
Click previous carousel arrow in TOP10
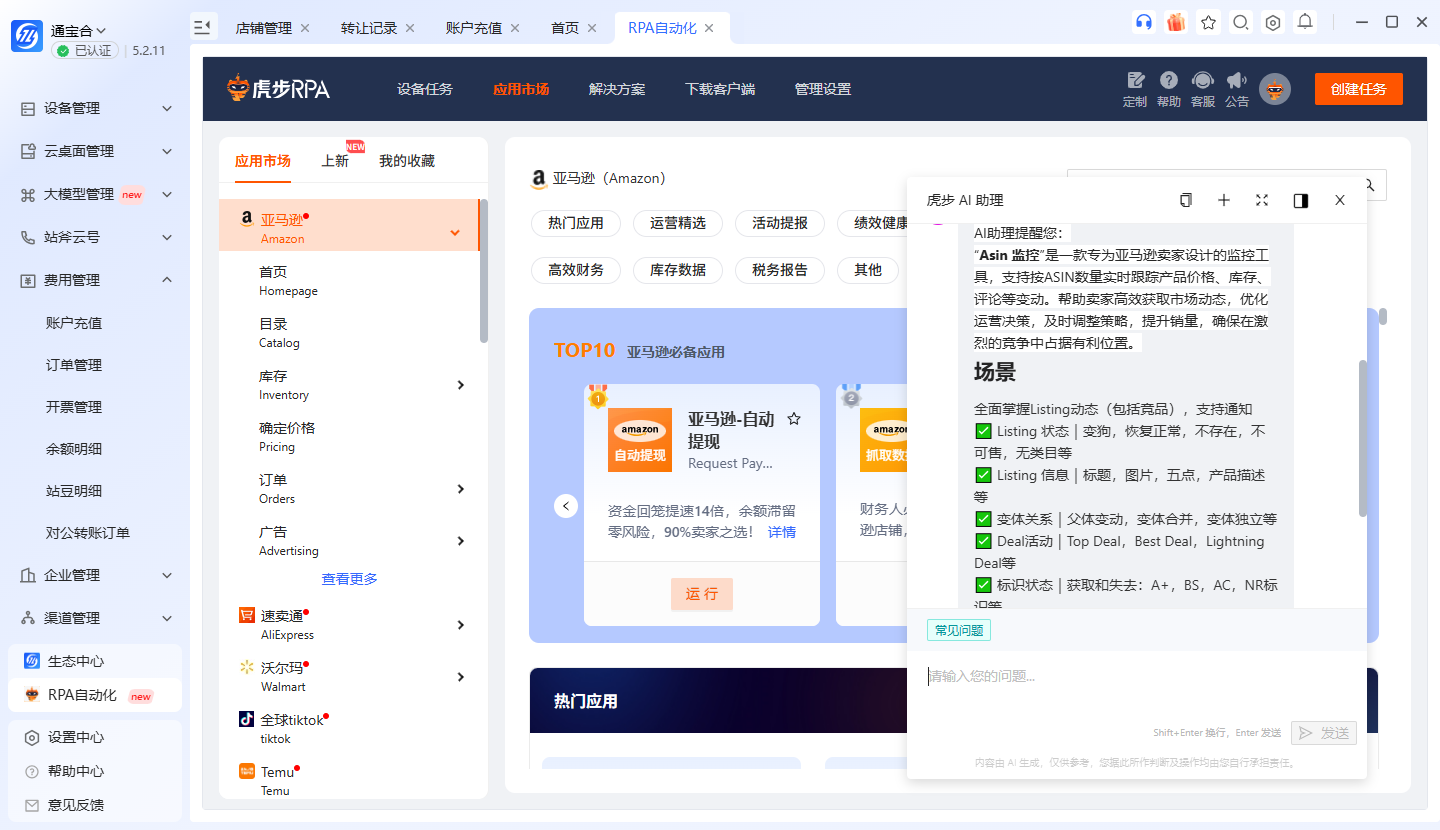point(566,506)
